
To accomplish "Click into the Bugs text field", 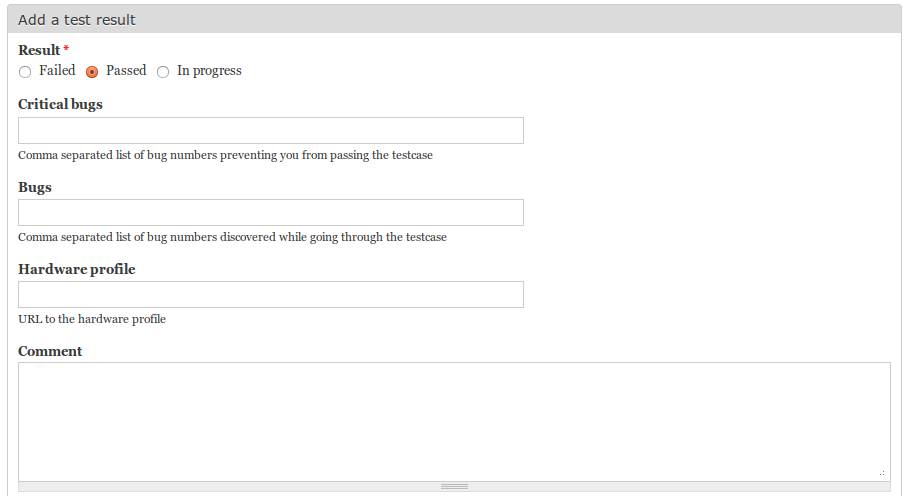I will (271, 213).
